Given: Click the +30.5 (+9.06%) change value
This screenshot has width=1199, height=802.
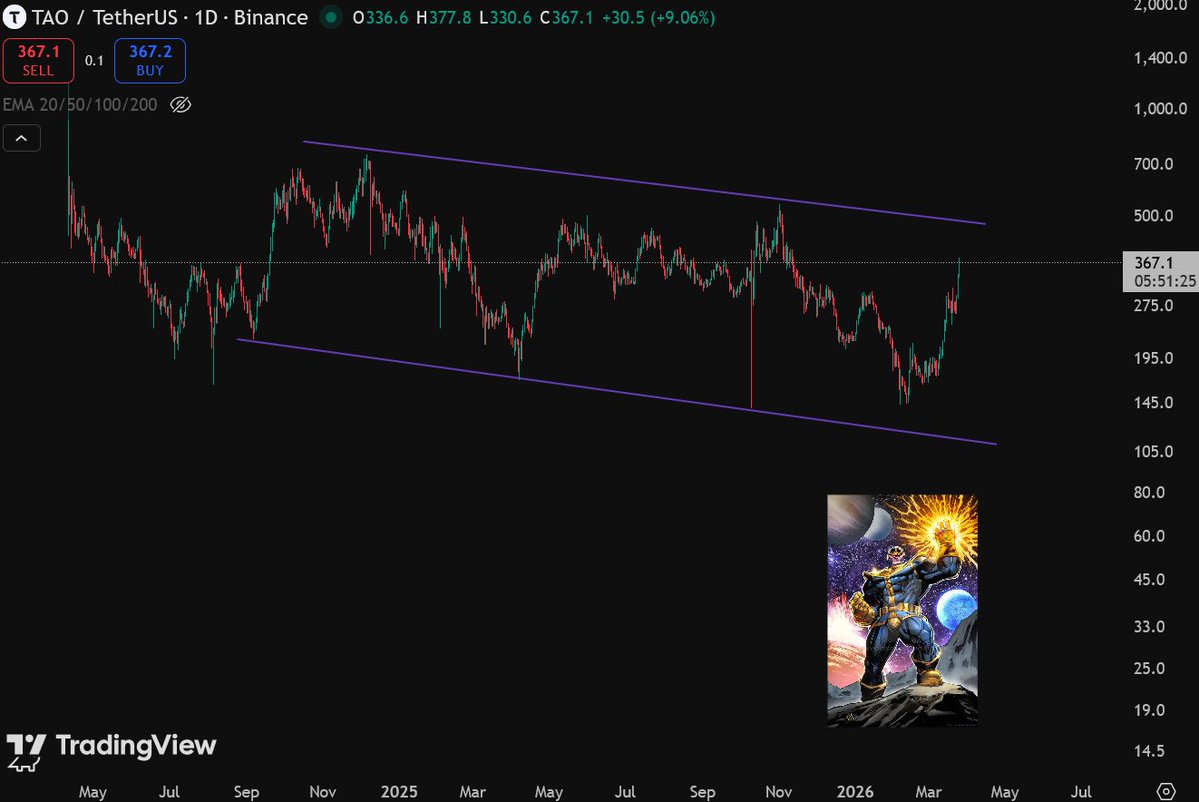Looking at the screenshot, I should [658, 17].
